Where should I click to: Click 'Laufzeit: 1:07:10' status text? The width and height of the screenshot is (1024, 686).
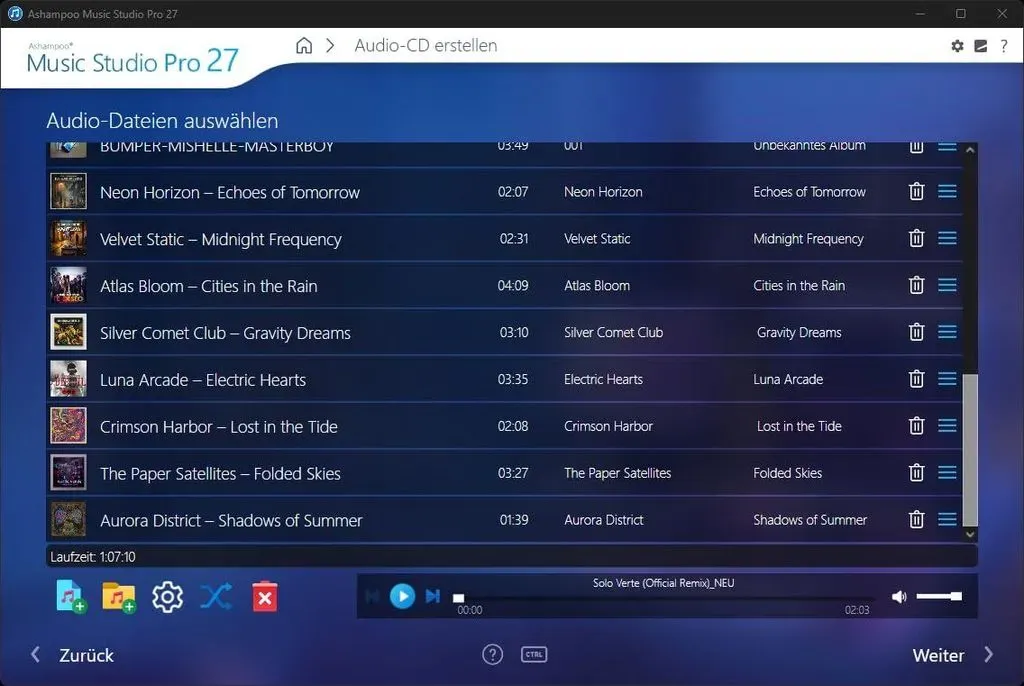[93, 557]
